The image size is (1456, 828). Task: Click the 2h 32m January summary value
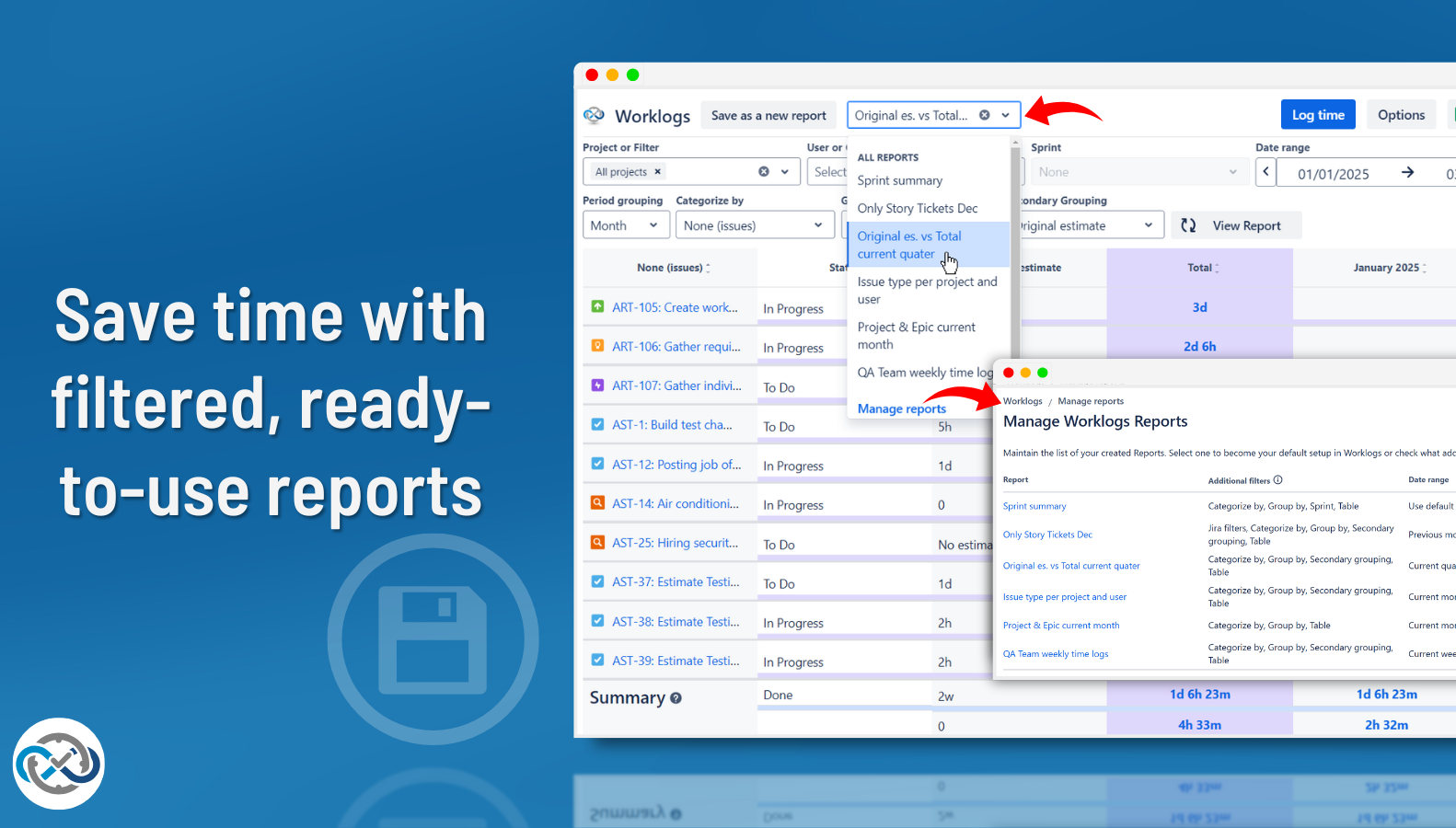pyautogui.click(x=1387, y=725)
